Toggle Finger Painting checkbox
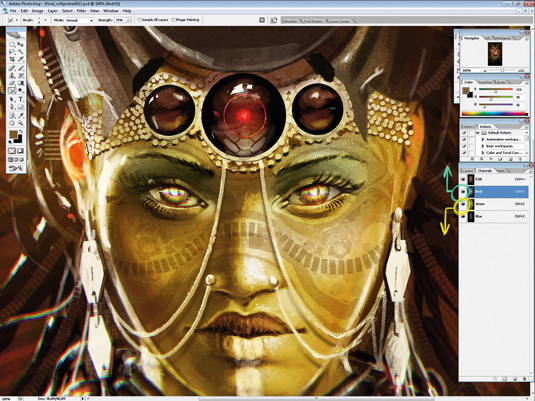 coord(173,20)
